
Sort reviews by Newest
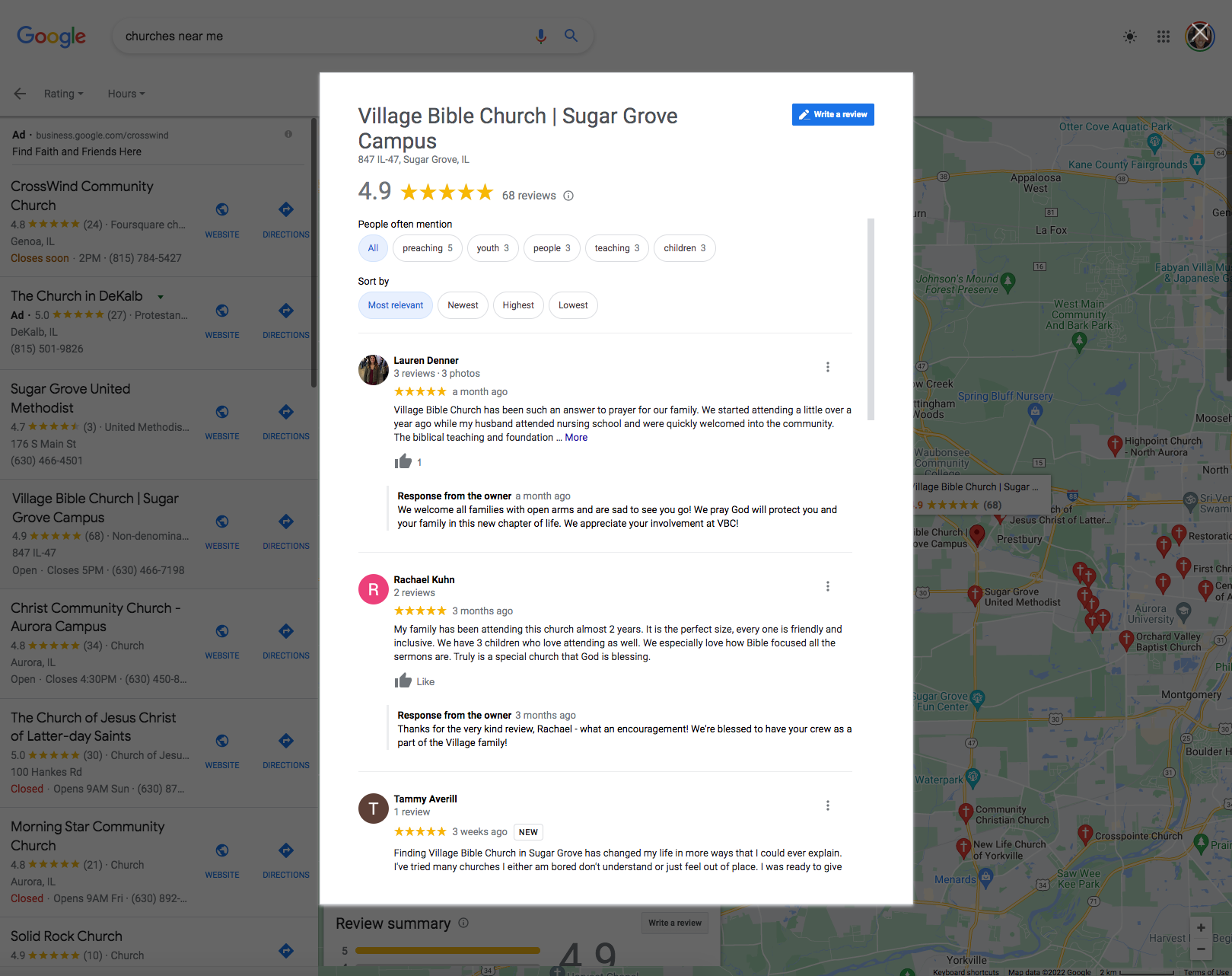[463, 305]
